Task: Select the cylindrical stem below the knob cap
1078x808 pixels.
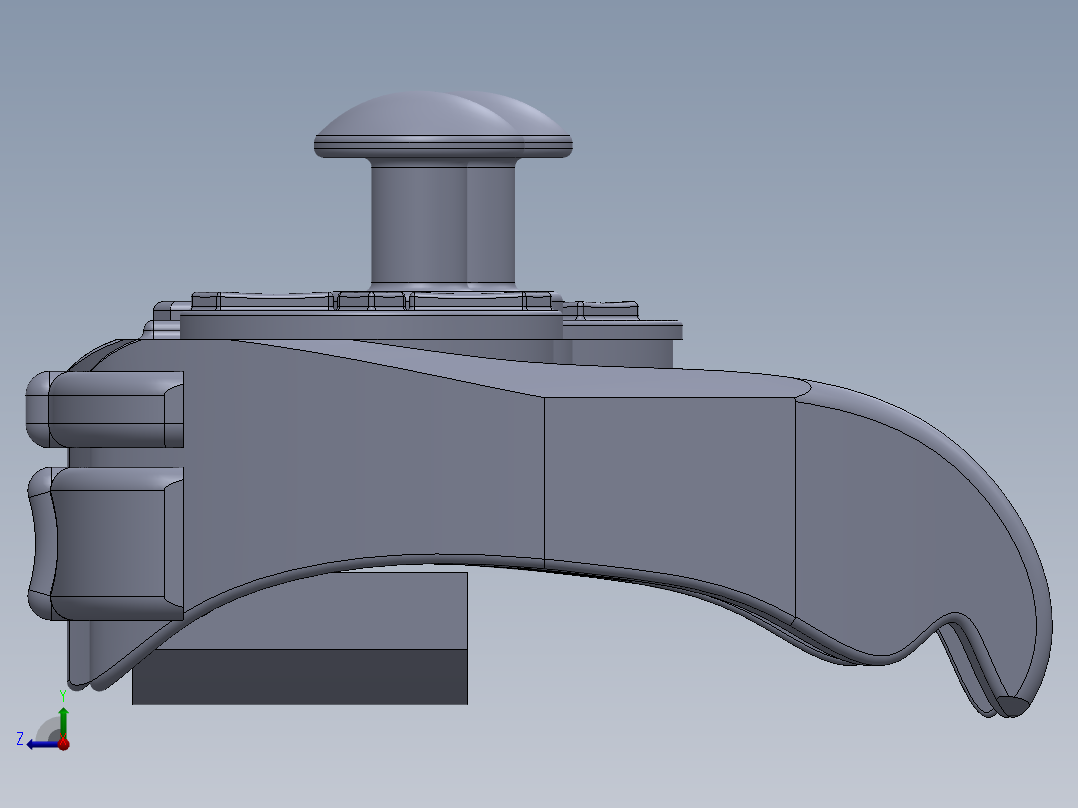Action: (443, 225)
